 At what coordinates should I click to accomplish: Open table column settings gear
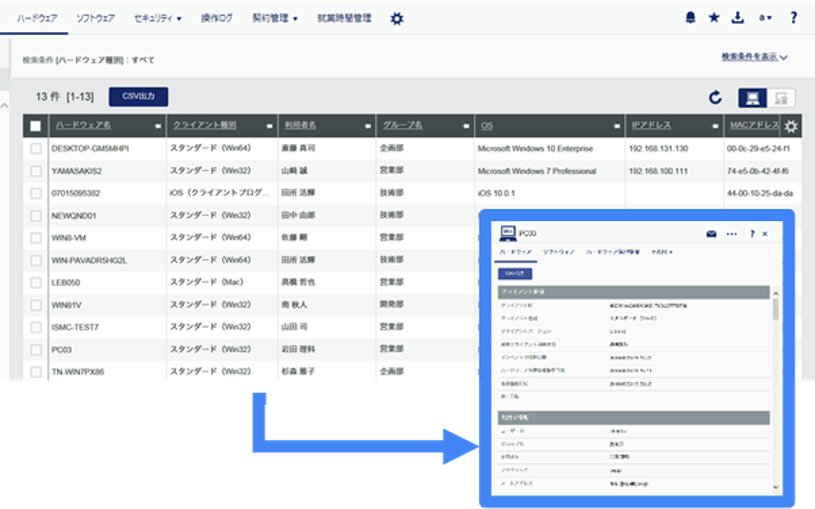tap(791, 126)
